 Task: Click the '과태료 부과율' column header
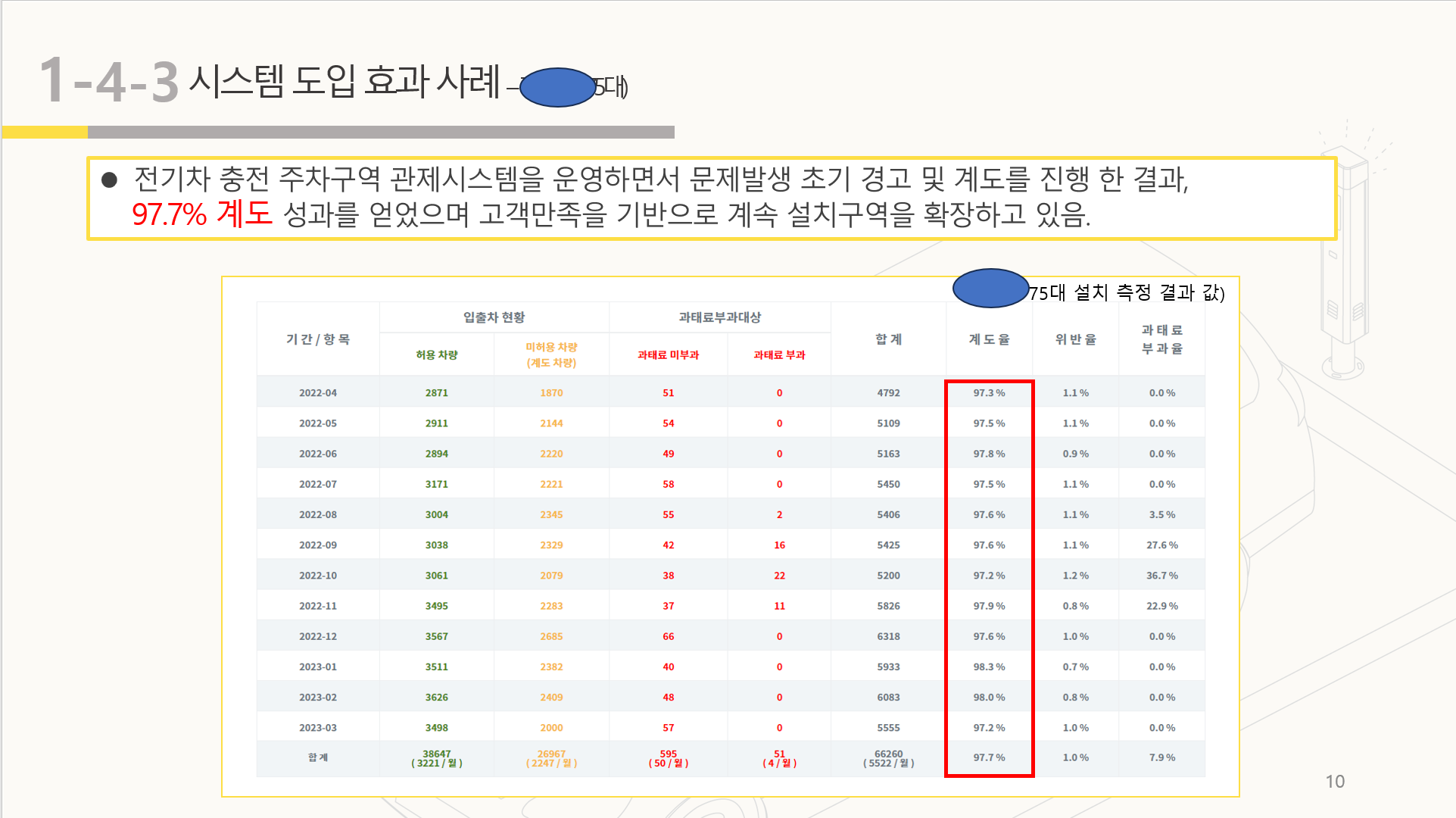[1162, 339]
